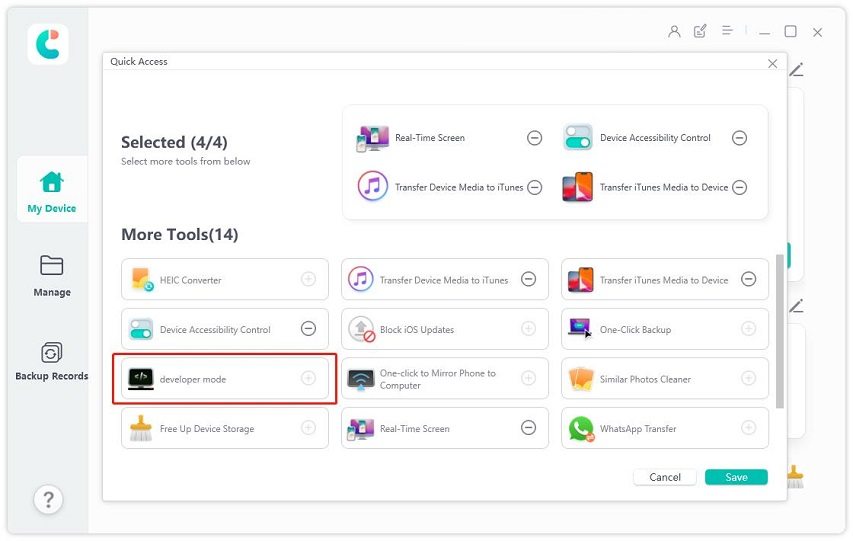This screenshot has width=853, height=541.
Task: Click Device Accessibility Control icon in Selected panel
Action: coord(577,137)
